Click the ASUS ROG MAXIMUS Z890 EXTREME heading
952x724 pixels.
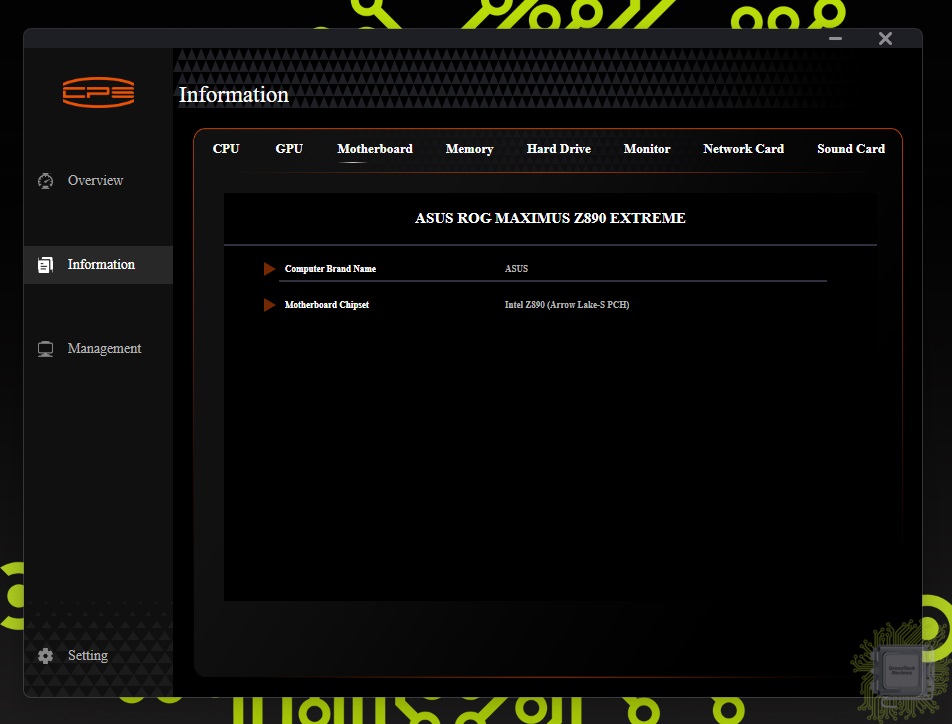550,218
